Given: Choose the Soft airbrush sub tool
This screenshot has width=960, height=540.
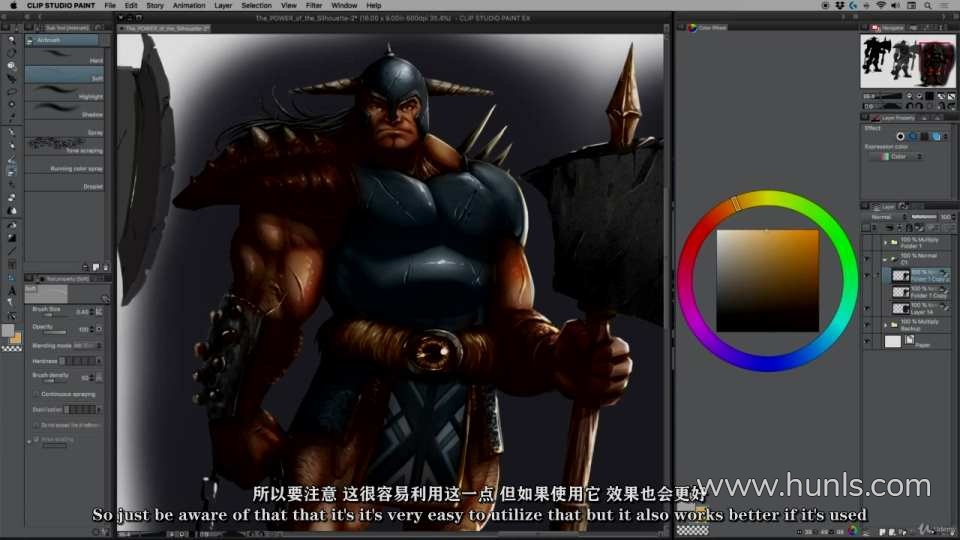Looking at the screenshot, I should click(64, 75).
